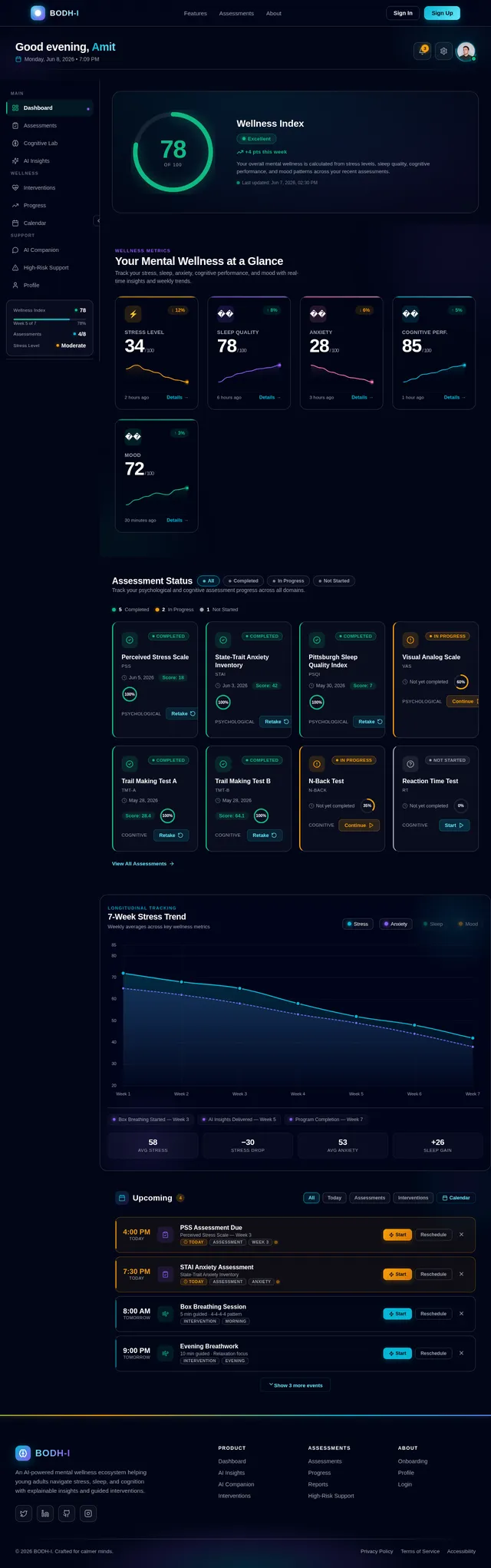The height and width of the screenshot is (1568, 491).
Task: Filter upcoming list by Assessments tab
Action: pos(370,1197)
